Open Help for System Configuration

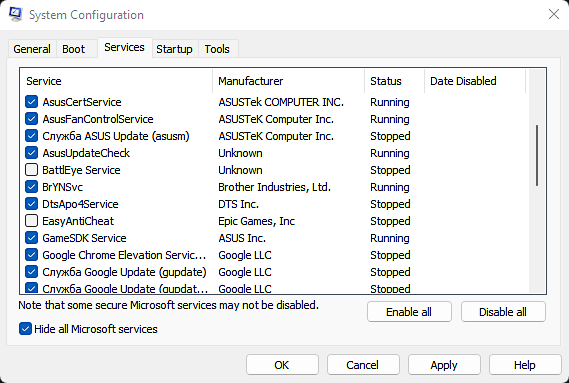pyautogui.click(x=525, y=365)
